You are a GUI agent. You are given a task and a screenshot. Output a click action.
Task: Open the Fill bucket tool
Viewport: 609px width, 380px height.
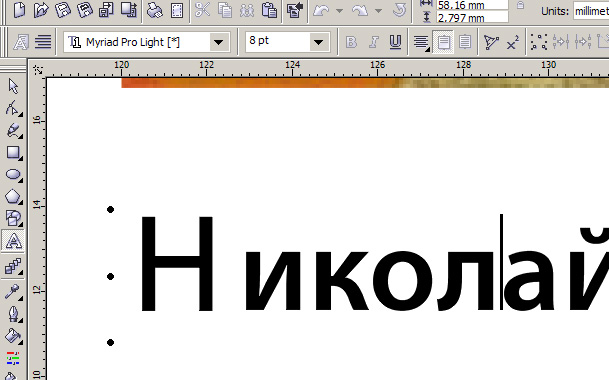13,336
